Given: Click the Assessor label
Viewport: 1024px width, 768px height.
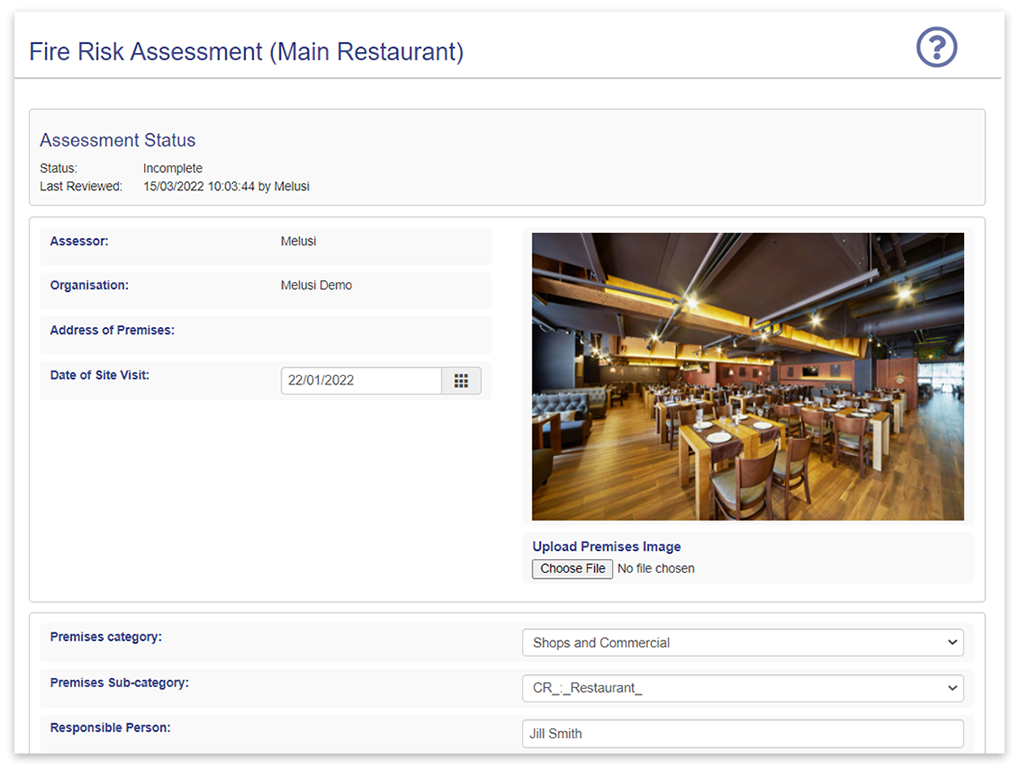Looking at the screenshot, I should pyautogui.click(x=79, y=242).
